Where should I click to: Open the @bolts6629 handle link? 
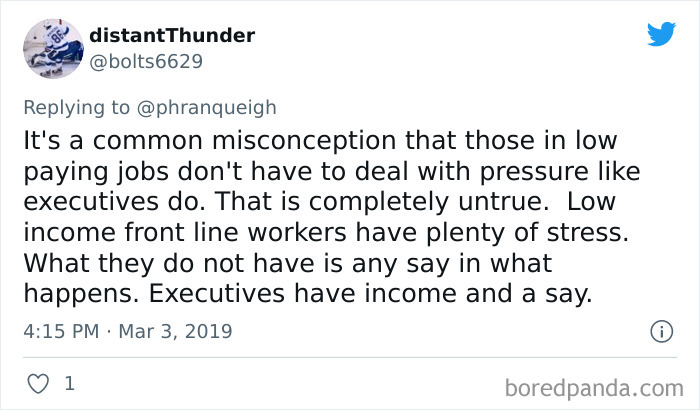[x=146, y=61]
